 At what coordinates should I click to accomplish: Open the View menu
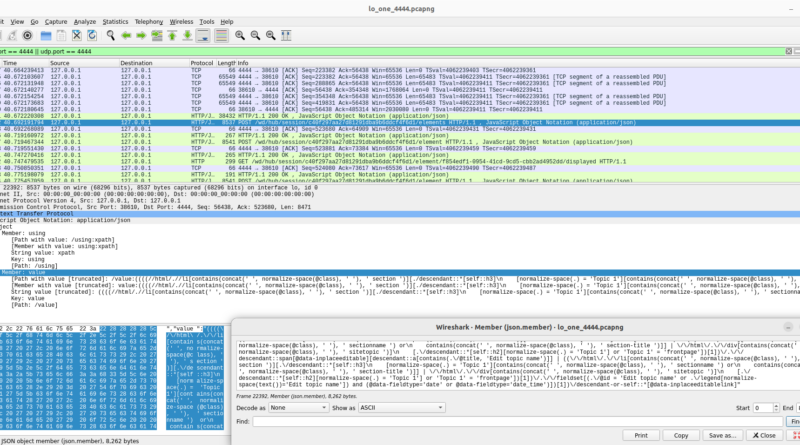[17, 21]
